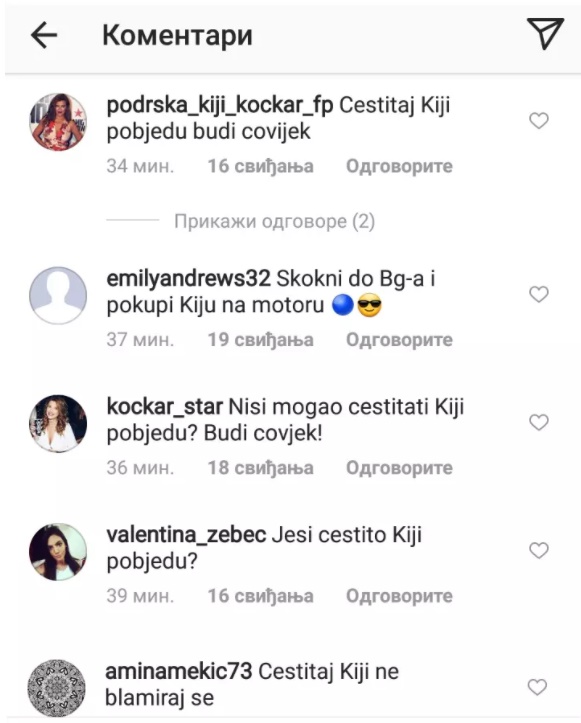Open username link kockar_star

pyautogui.click(x=165, y=407)
